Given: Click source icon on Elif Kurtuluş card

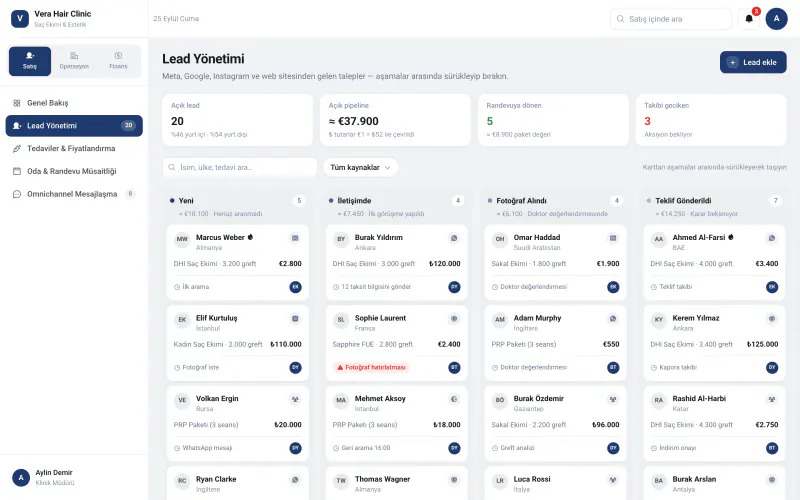Looking at the screenshot, I should click(x=295, y=319).
